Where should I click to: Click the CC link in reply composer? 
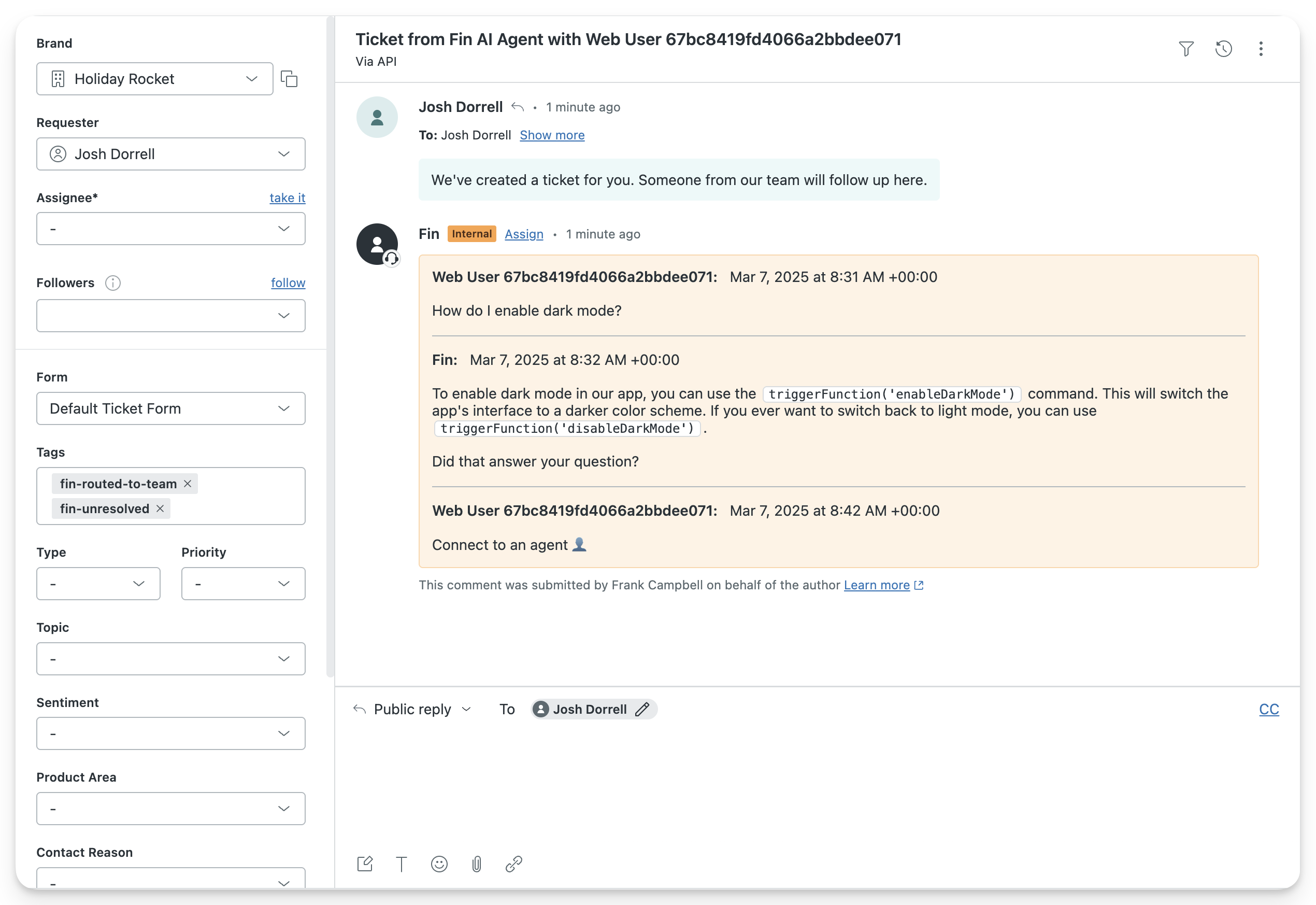tap(1268, 710)
